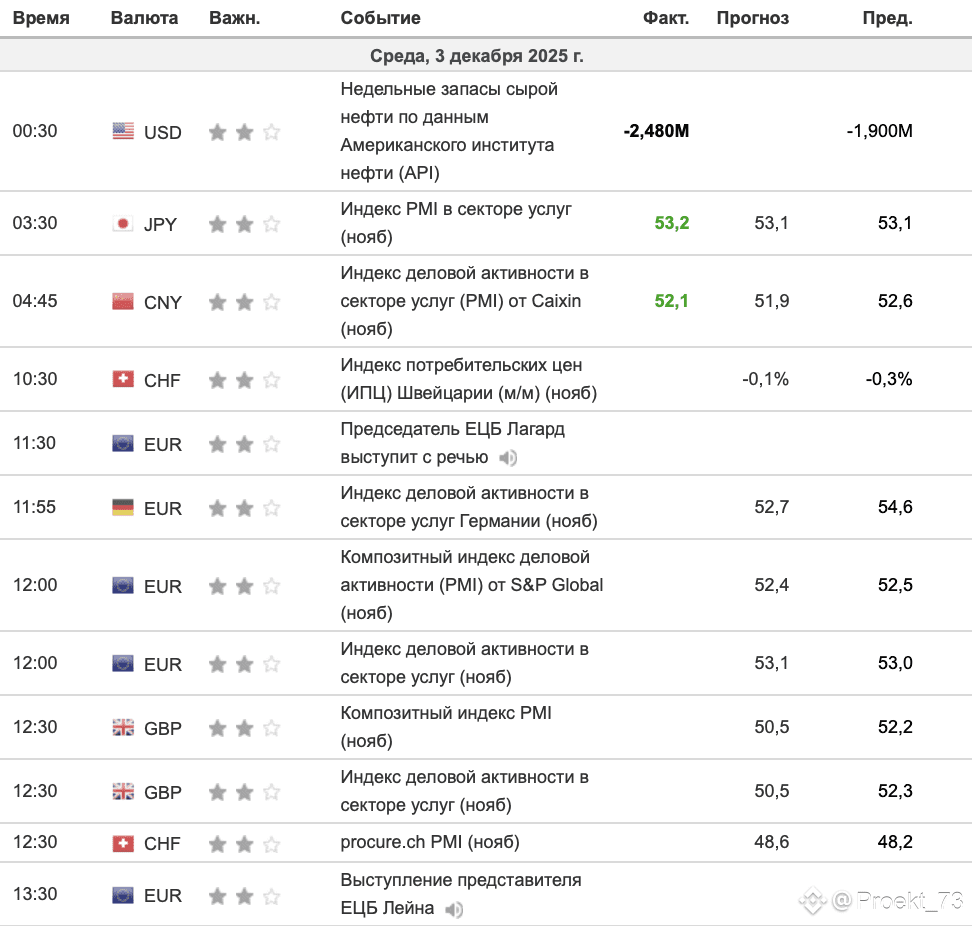Click the US flag icon beside USD
The height and width of the screenshot is (926, 972).
(123, 131)
